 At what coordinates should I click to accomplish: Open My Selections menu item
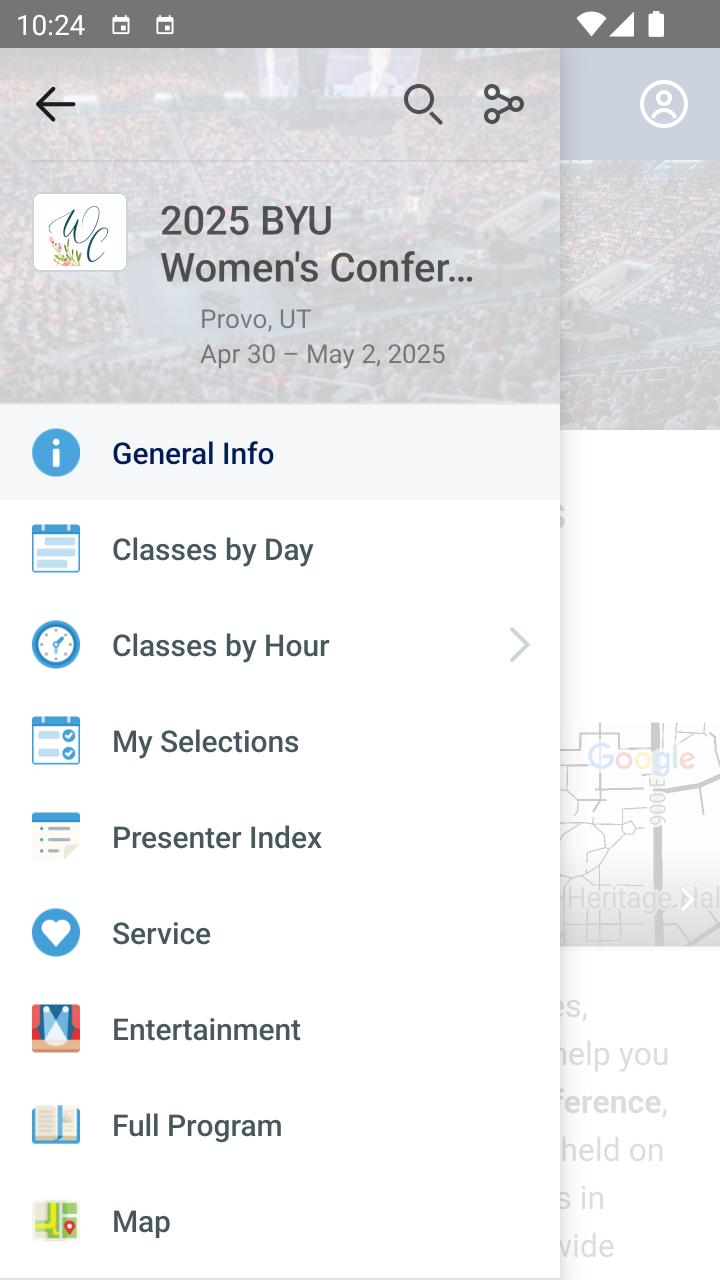pyautogui.click(x=280, y=741)
